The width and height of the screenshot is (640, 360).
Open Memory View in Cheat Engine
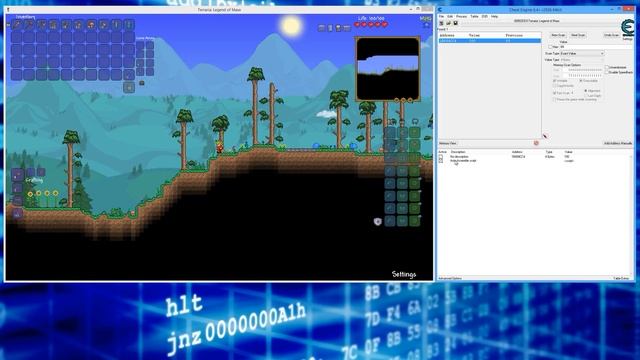[448, 143]
